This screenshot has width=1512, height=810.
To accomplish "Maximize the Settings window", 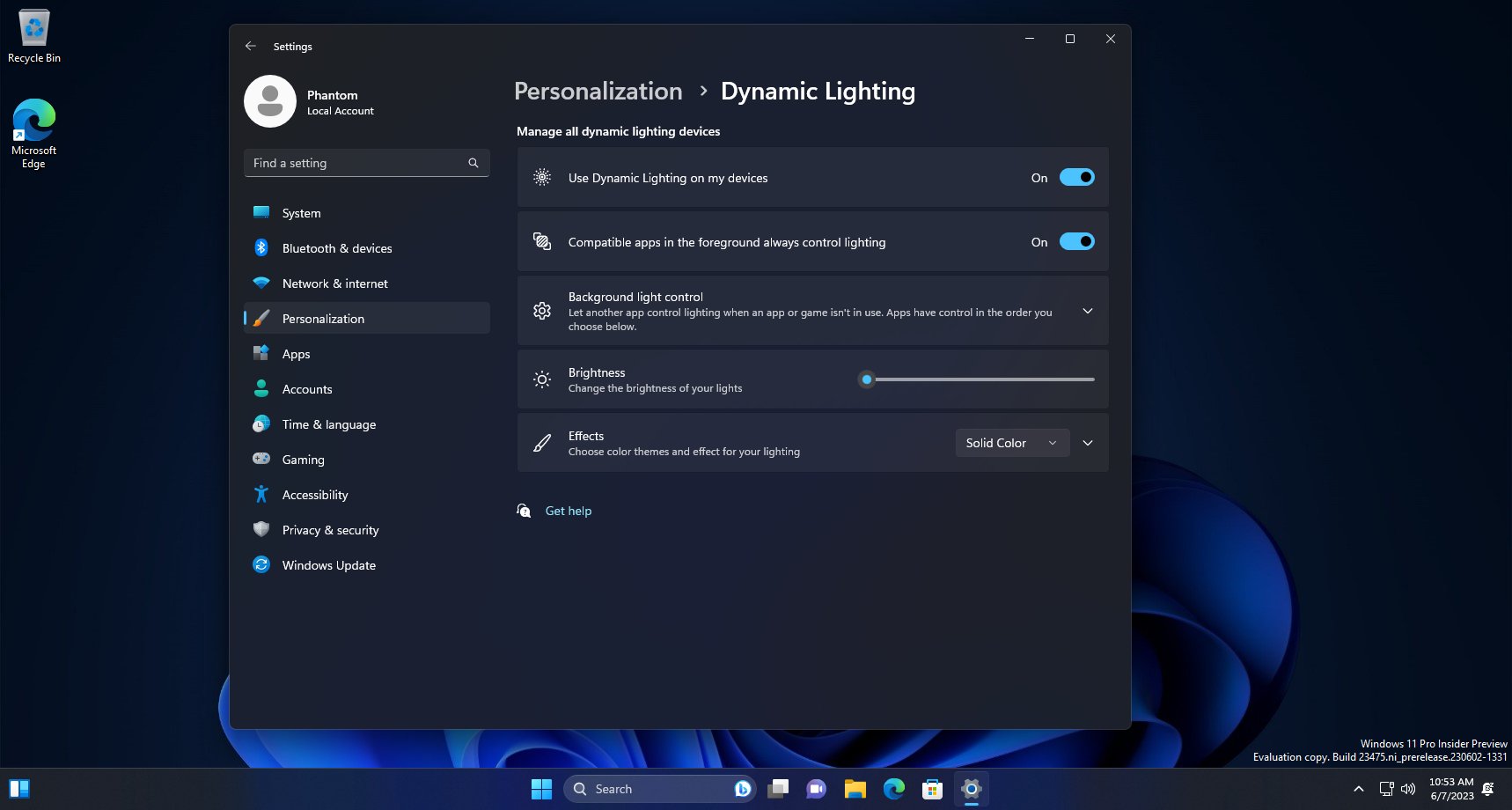I will 1070,39.
